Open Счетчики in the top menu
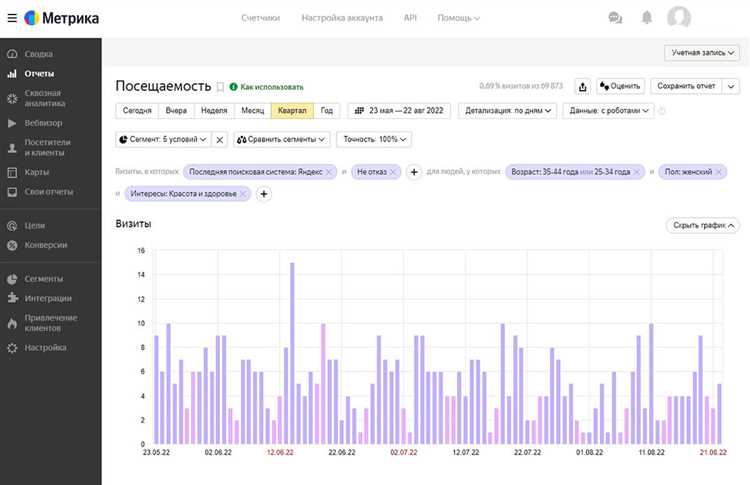The height and width of the screenshot is (485, 750). click(261, 18)
